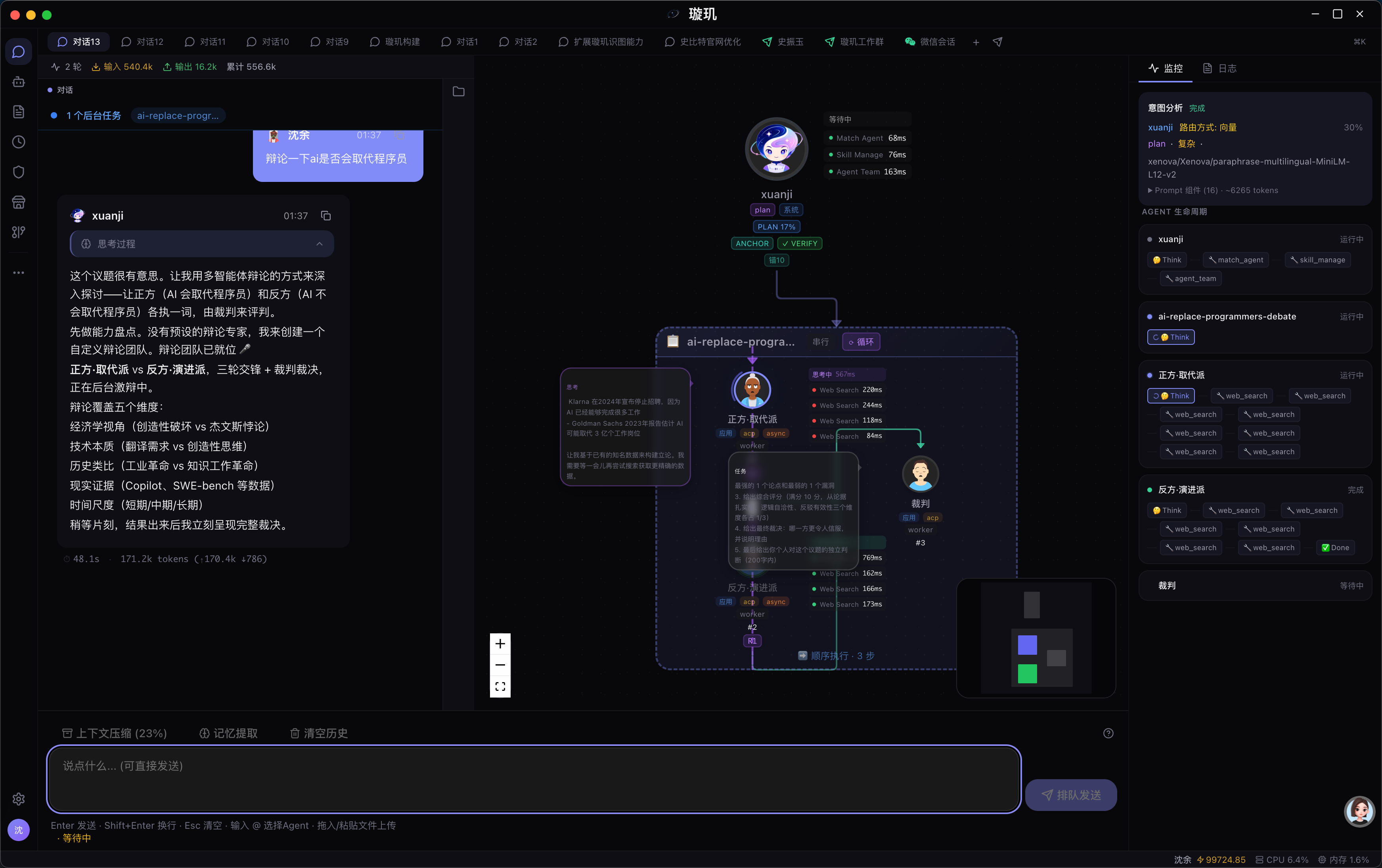The image size is (1382, 868).
Task: Open the chat icon in left sidebar
Action: pos(18,52)
